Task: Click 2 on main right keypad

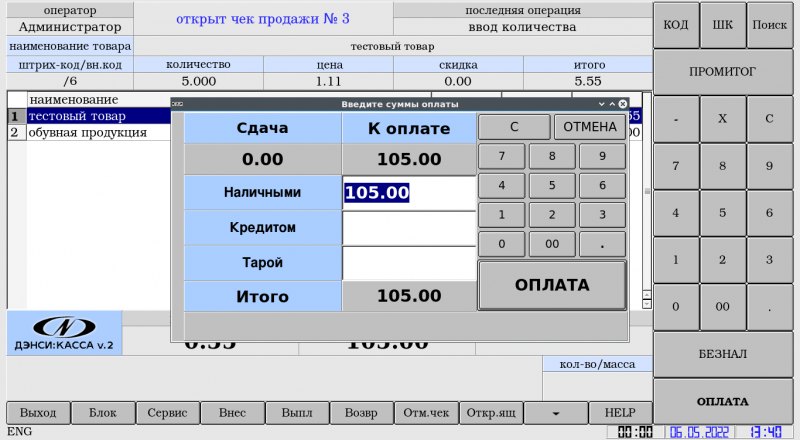Action: 722,260
